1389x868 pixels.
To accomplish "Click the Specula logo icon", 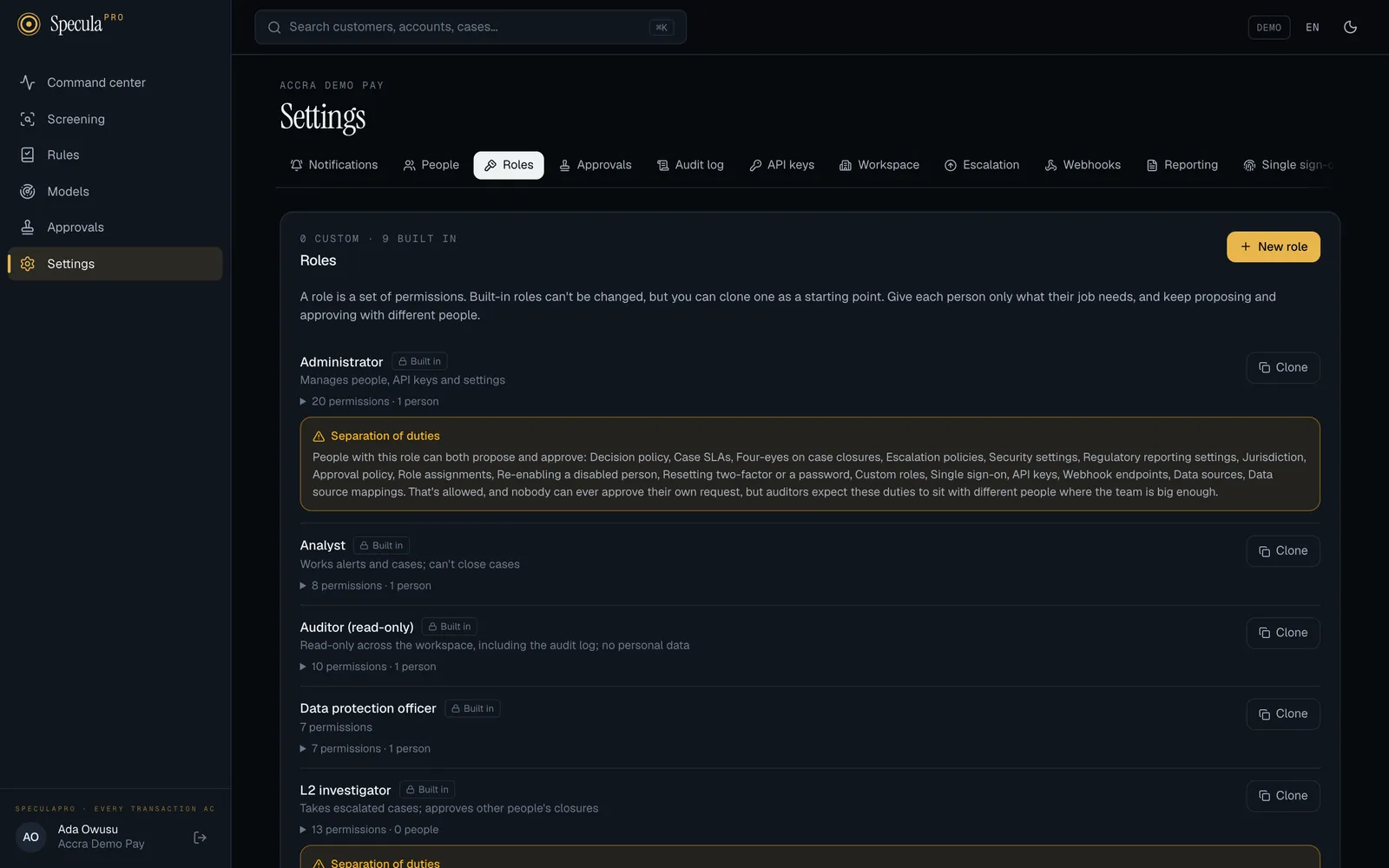I will pyautogui.click(x=29, y=24).
